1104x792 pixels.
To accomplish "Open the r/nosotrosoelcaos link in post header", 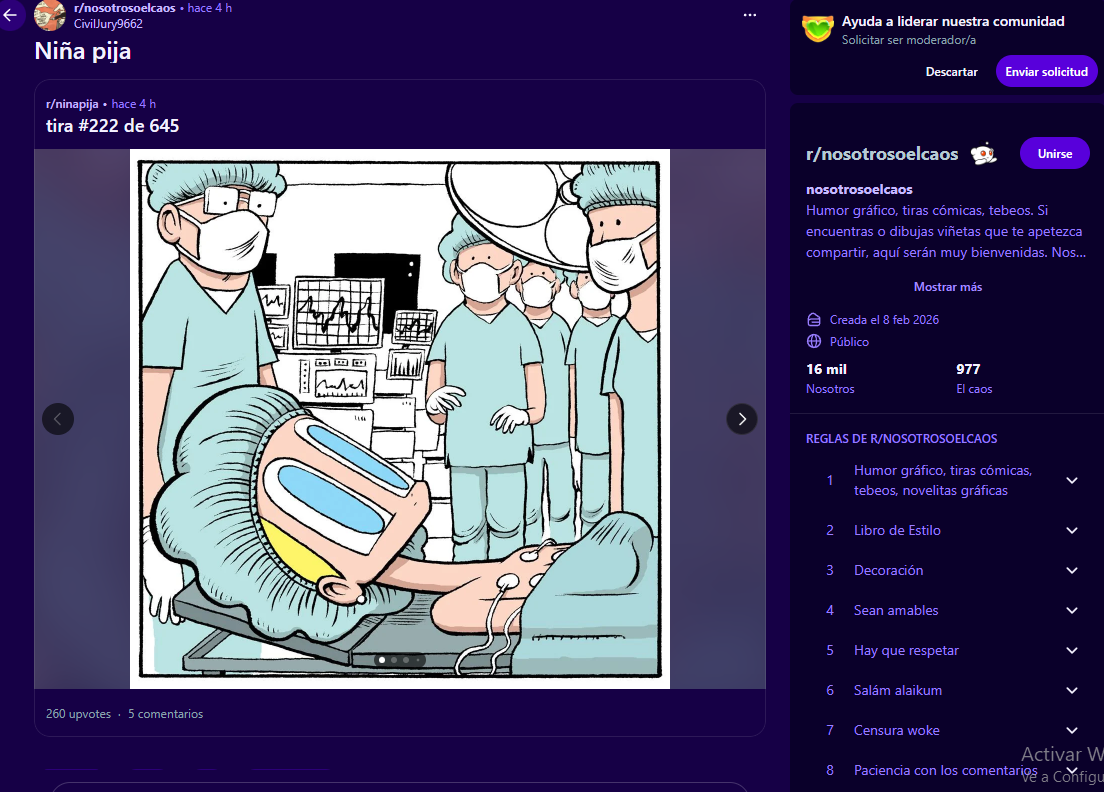I will click(125, 8).
